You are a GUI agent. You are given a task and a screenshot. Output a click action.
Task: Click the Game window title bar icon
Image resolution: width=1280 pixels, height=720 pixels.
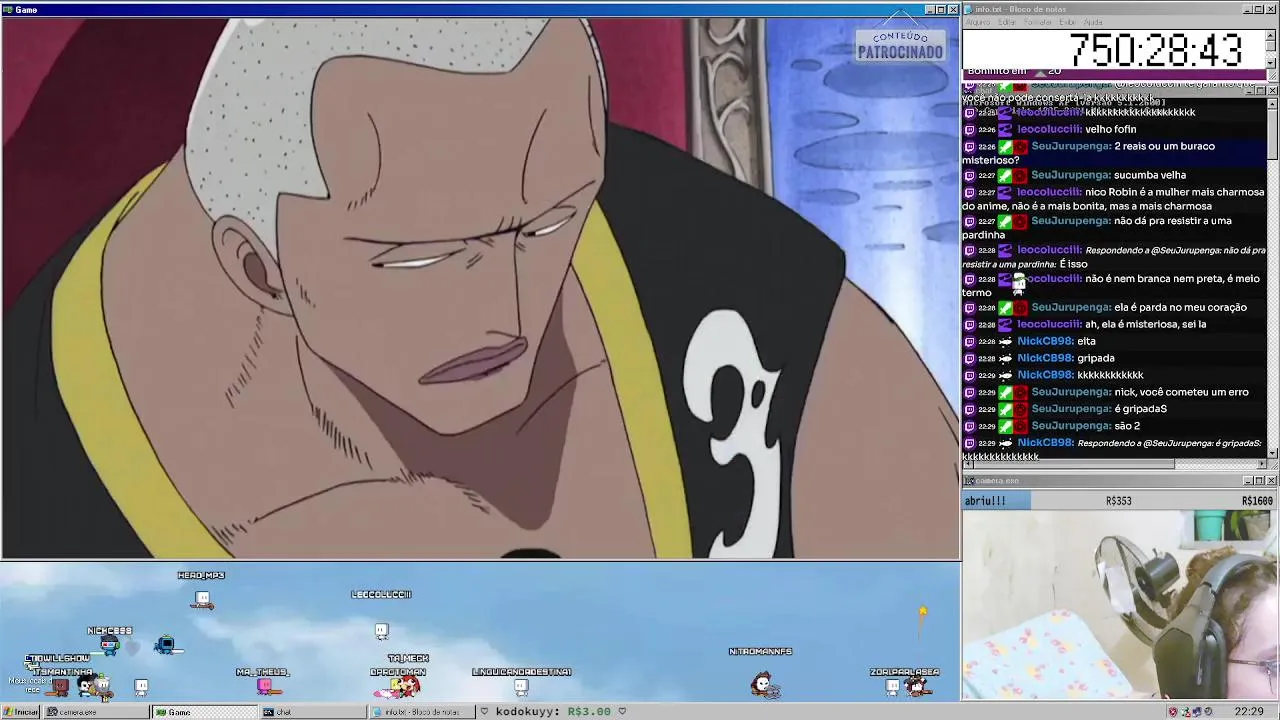point(7,9)
